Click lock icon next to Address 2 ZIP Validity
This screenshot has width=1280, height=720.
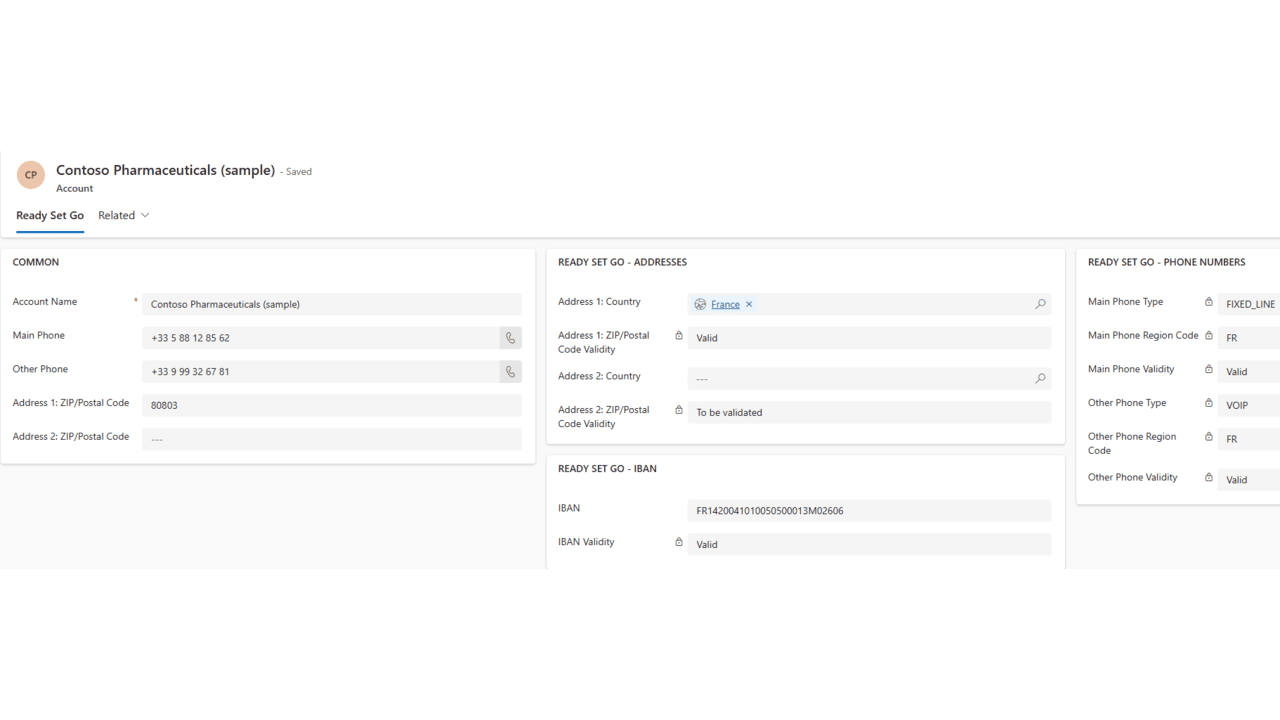[x=679, y=410]
